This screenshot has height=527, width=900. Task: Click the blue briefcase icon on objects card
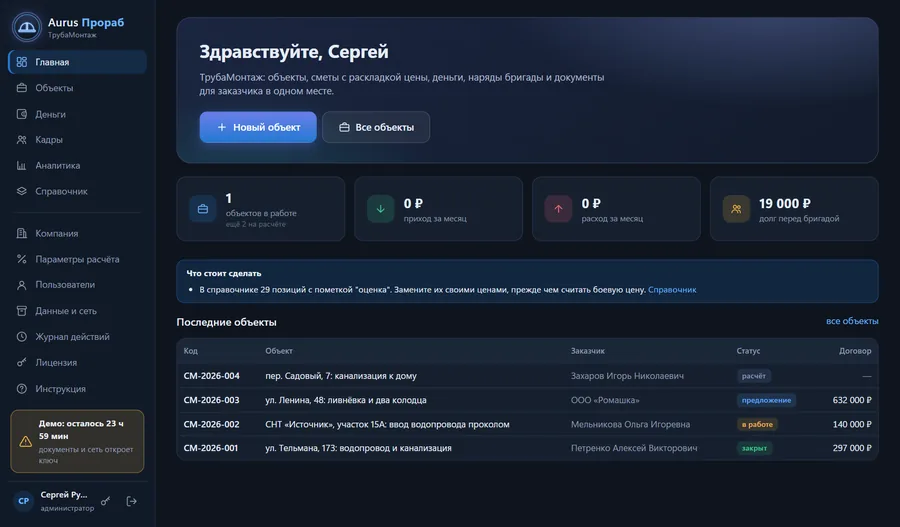click(x=203, y=209)
